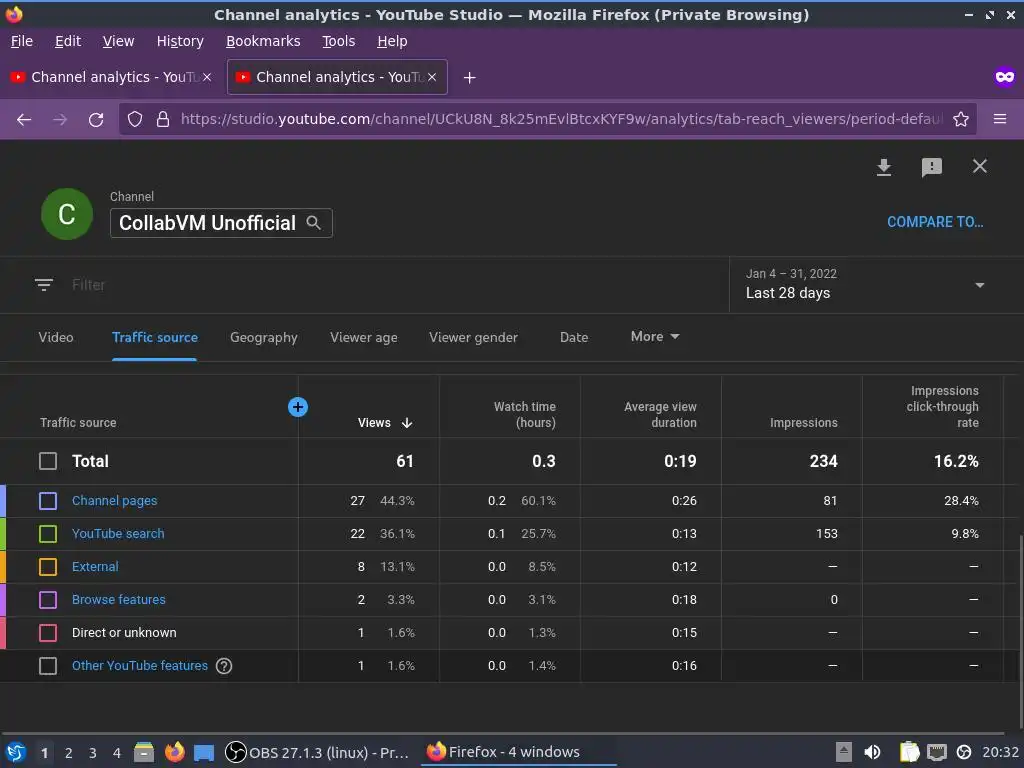
Task: Switch to the OBS 27.1.3 taskbar window
Action: point(317,752)
